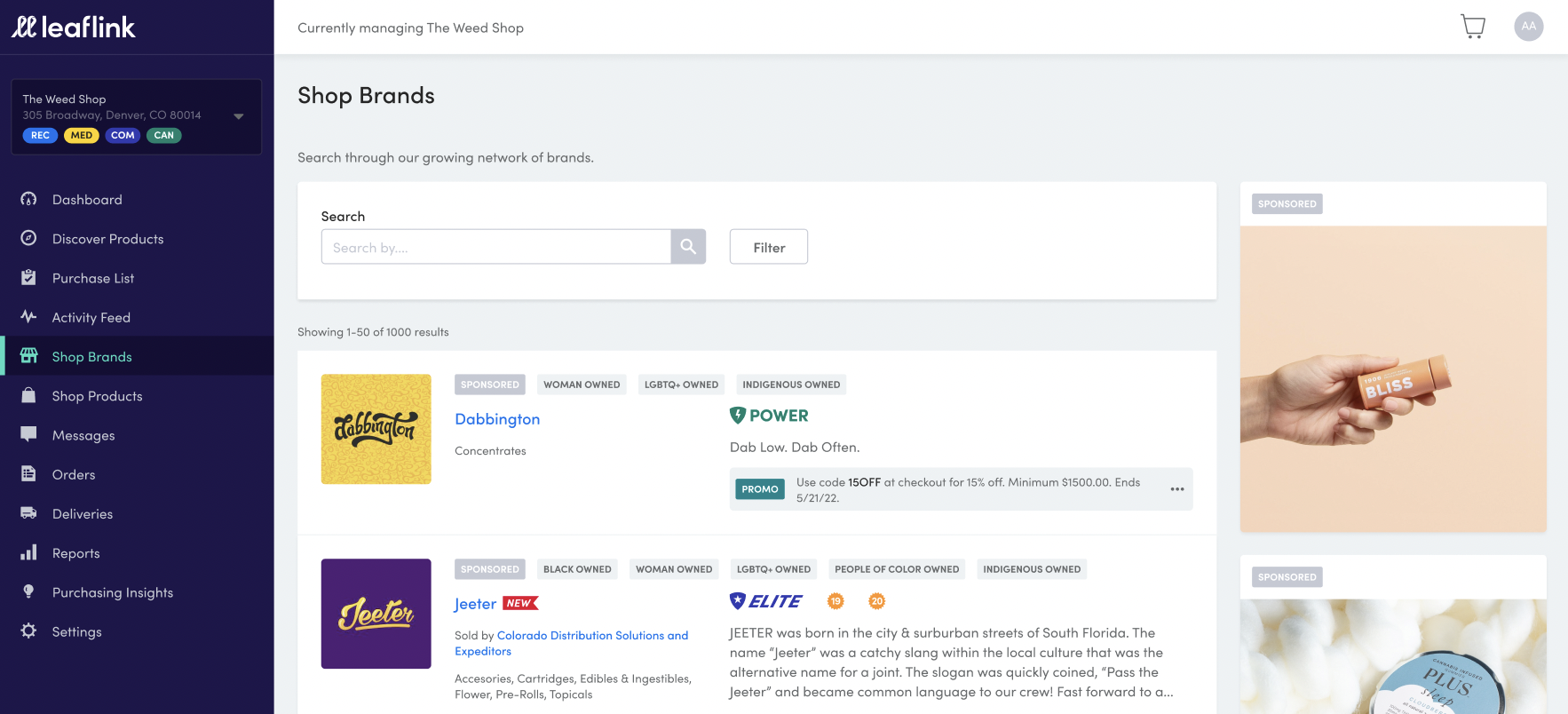Open Messages in the sidebar
The height and width of the screenshot is (714, 1568).
[x=83, y=434]
